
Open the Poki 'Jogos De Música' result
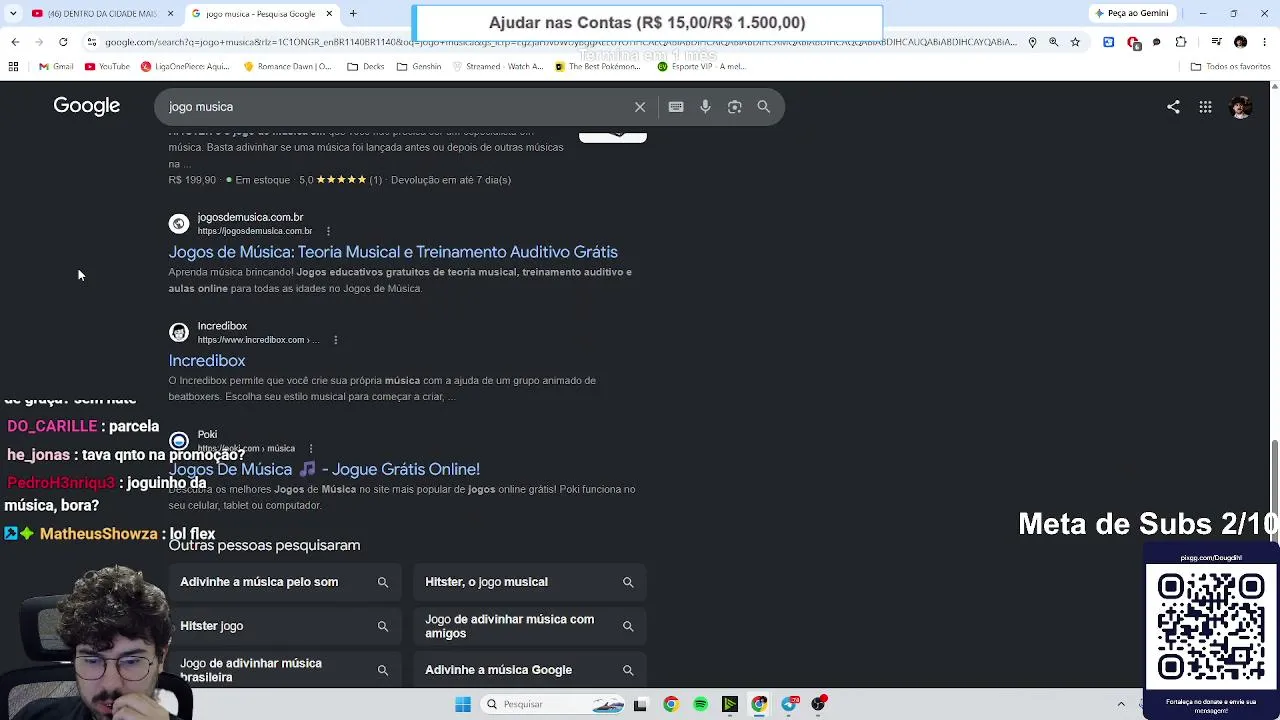[324, 469]
